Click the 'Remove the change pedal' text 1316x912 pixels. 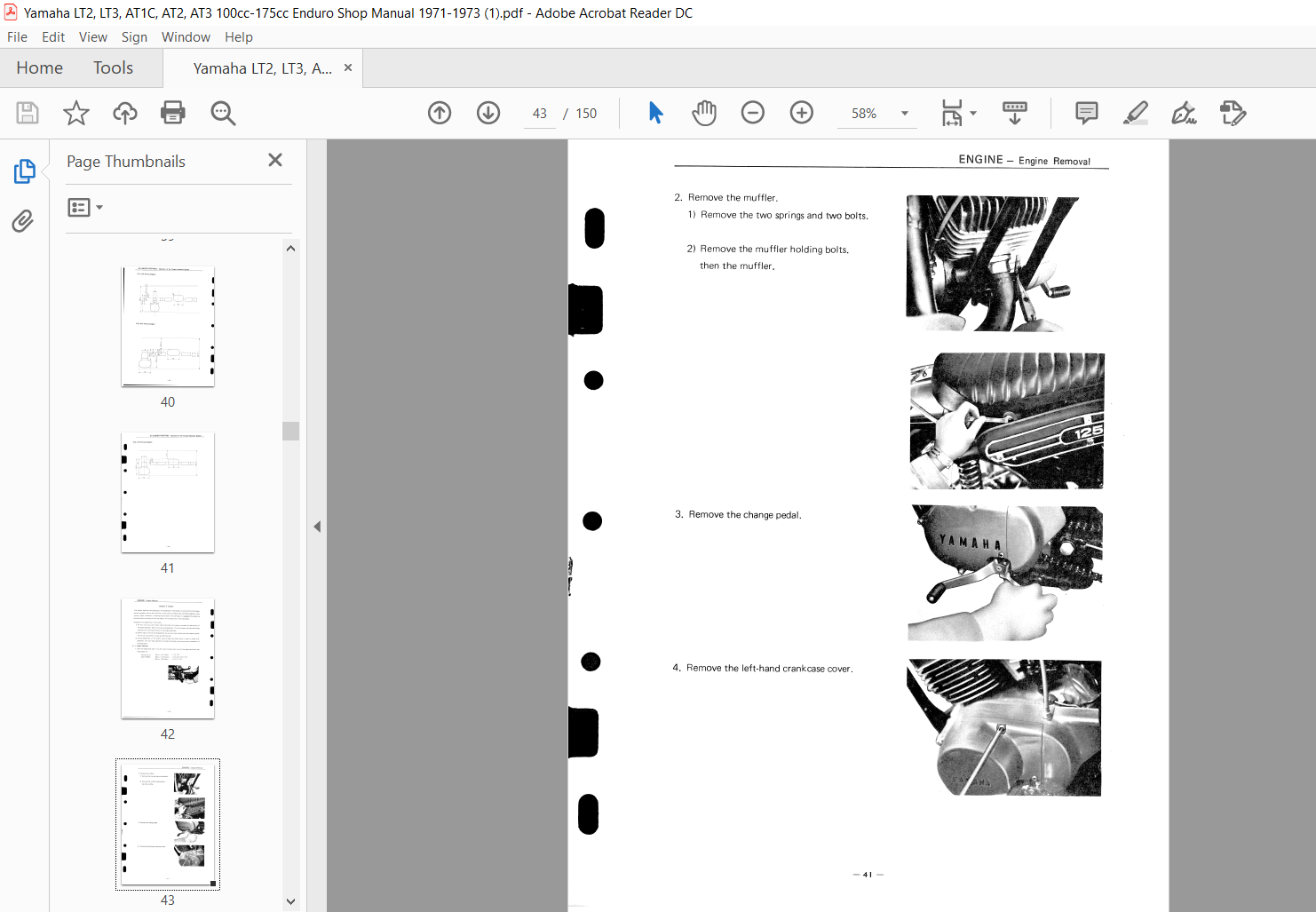click(x=745, y=515)
